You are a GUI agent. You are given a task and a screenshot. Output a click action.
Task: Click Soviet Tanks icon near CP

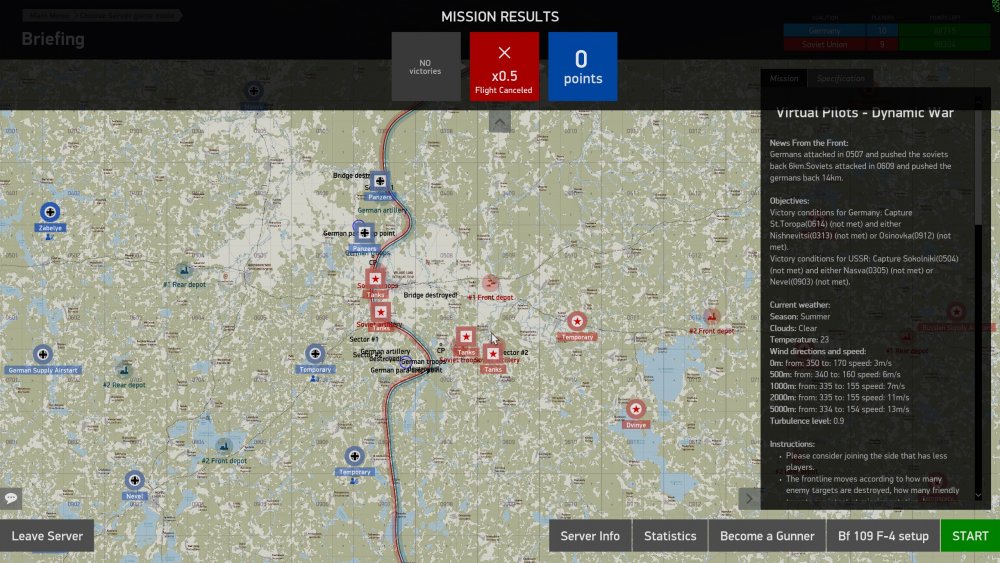pos(375,279)
